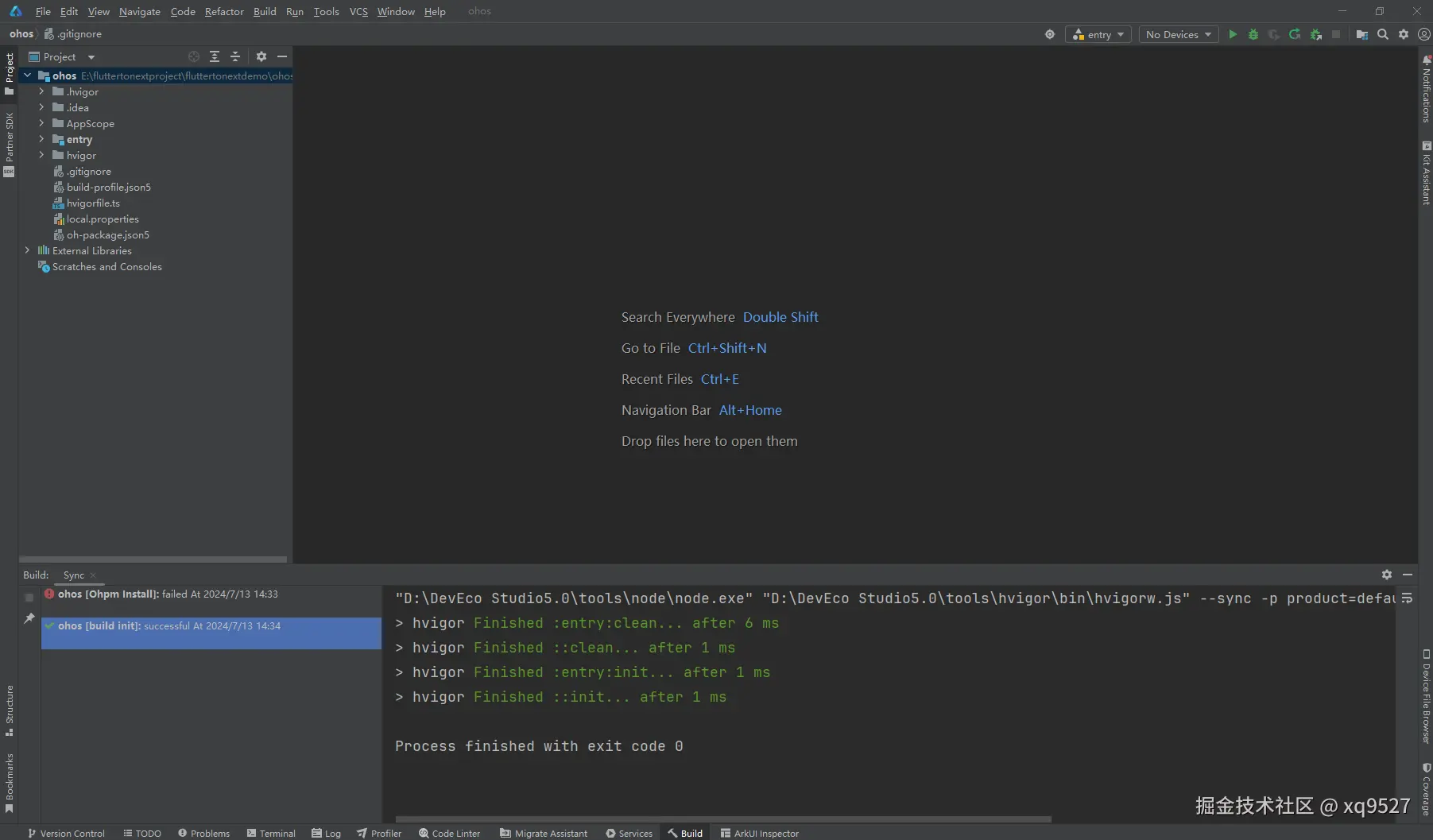Expand all in the Project panel
Screen dimensions: 1433x840
(215, 56)
